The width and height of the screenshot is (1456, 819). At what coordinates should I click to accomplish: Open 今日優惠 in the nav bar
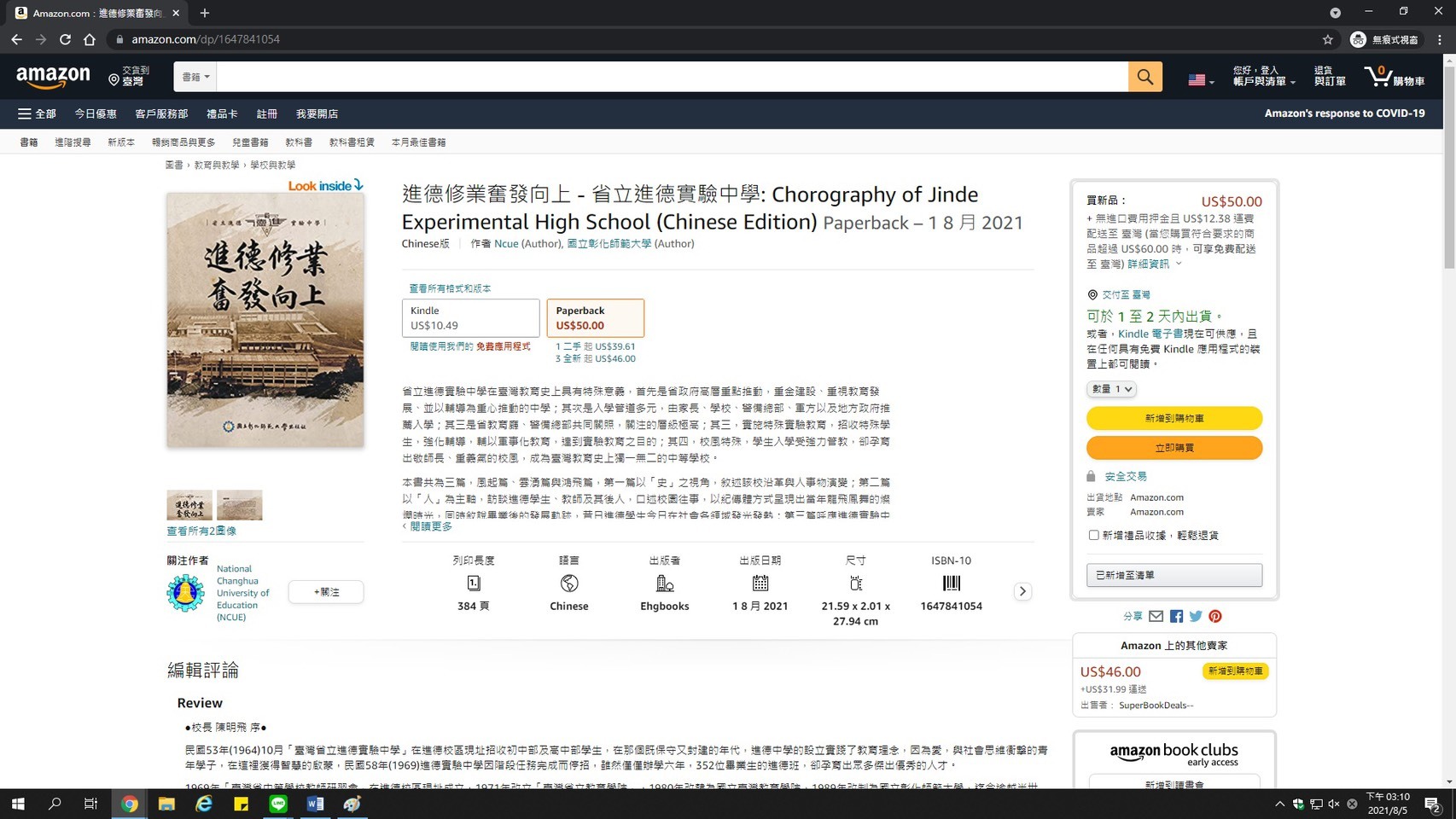click(x=96, y=113)
